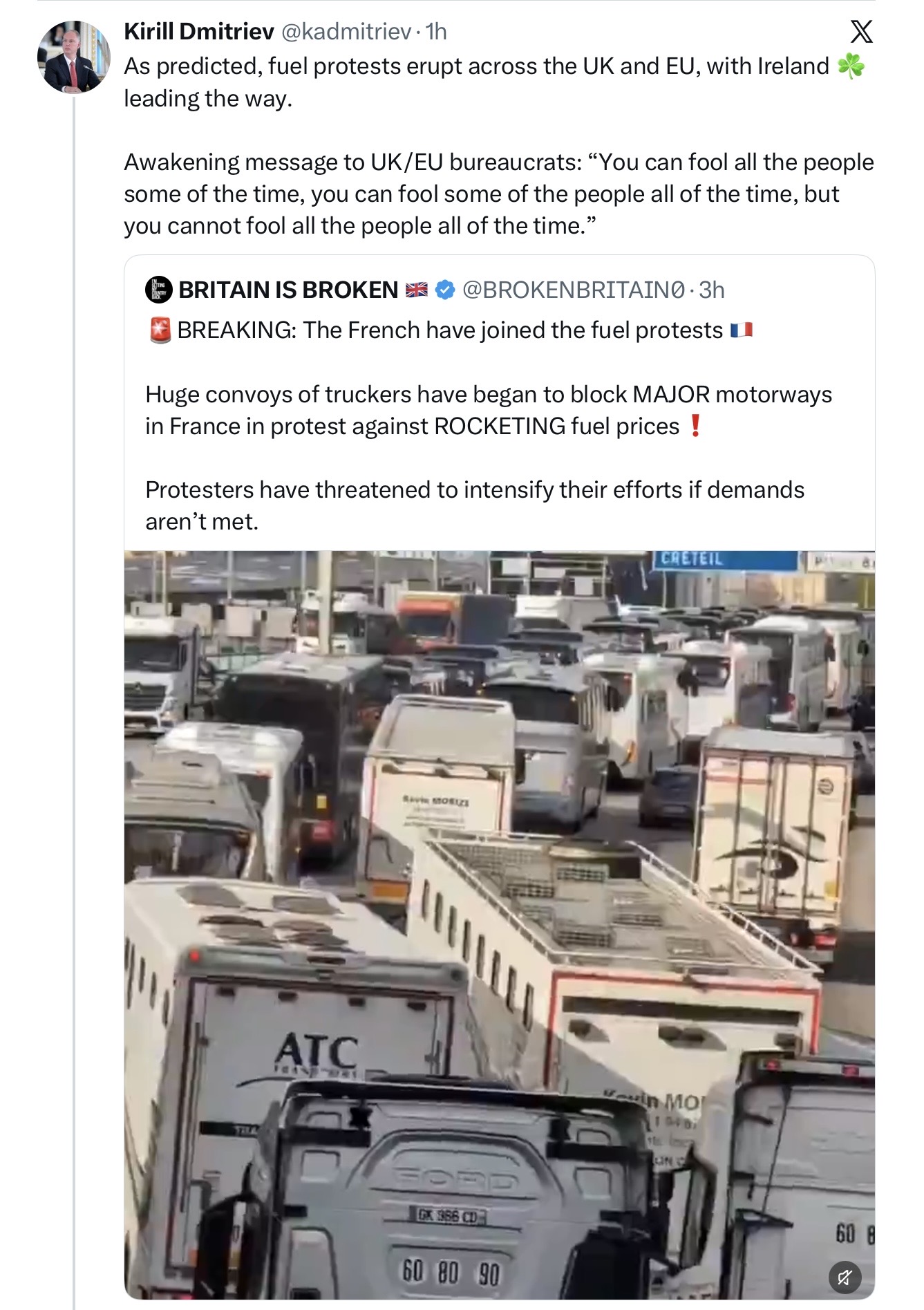Click the UK flag beside BRITAIN IS BROKEN
924x1310 pixels.
(416, 290)
